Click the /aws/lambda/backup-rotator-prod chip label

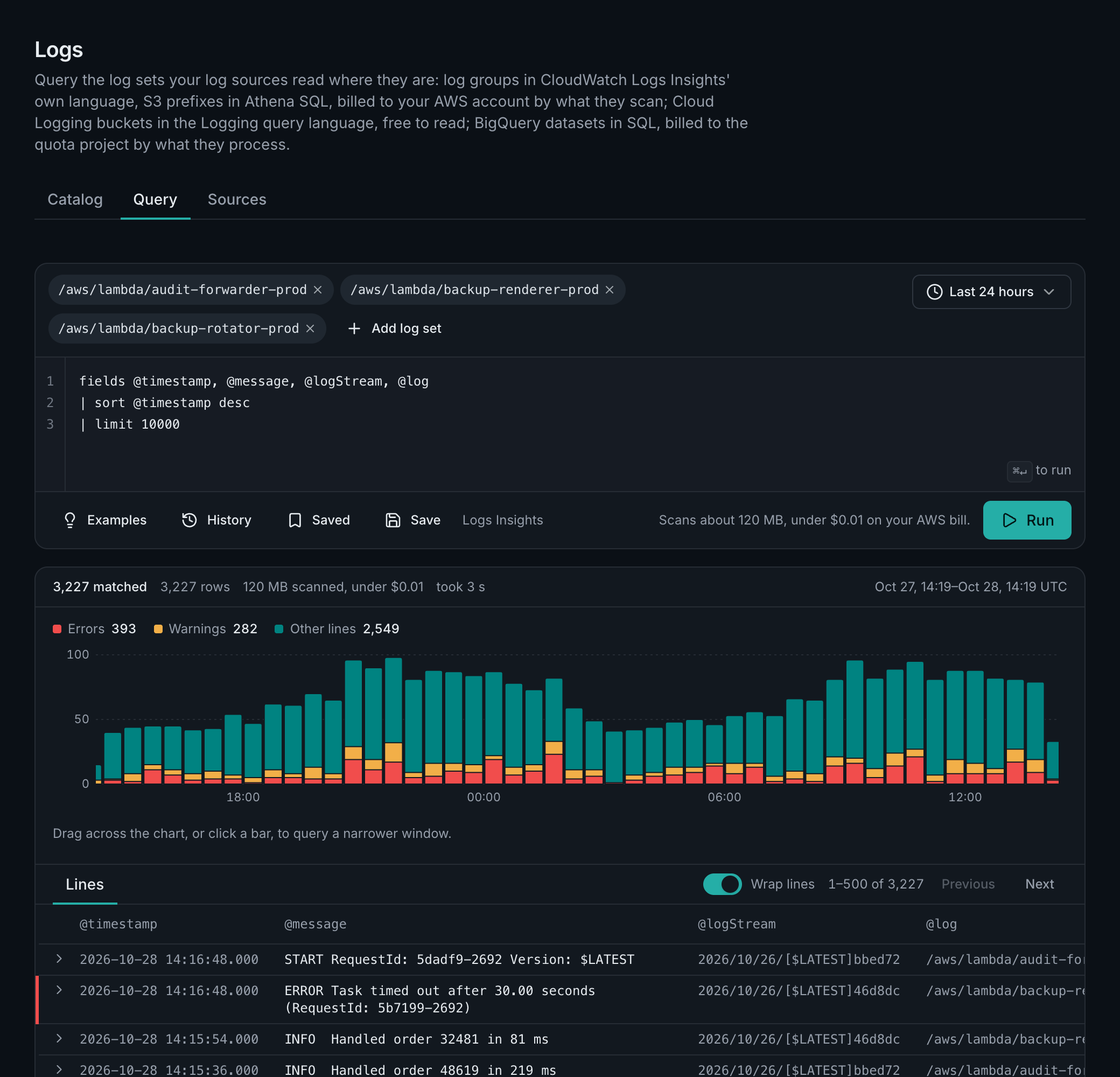tap(179, 328)
